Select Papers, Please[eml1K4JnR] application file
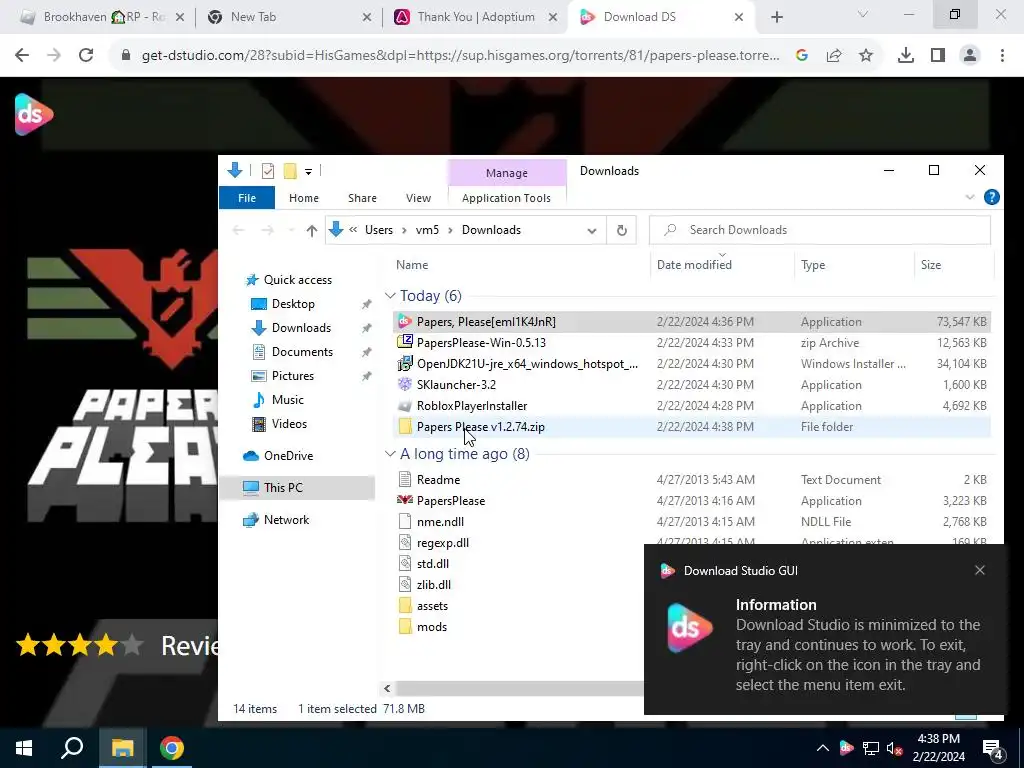Viewport: 1024px width, 768px height. (692, 322)
